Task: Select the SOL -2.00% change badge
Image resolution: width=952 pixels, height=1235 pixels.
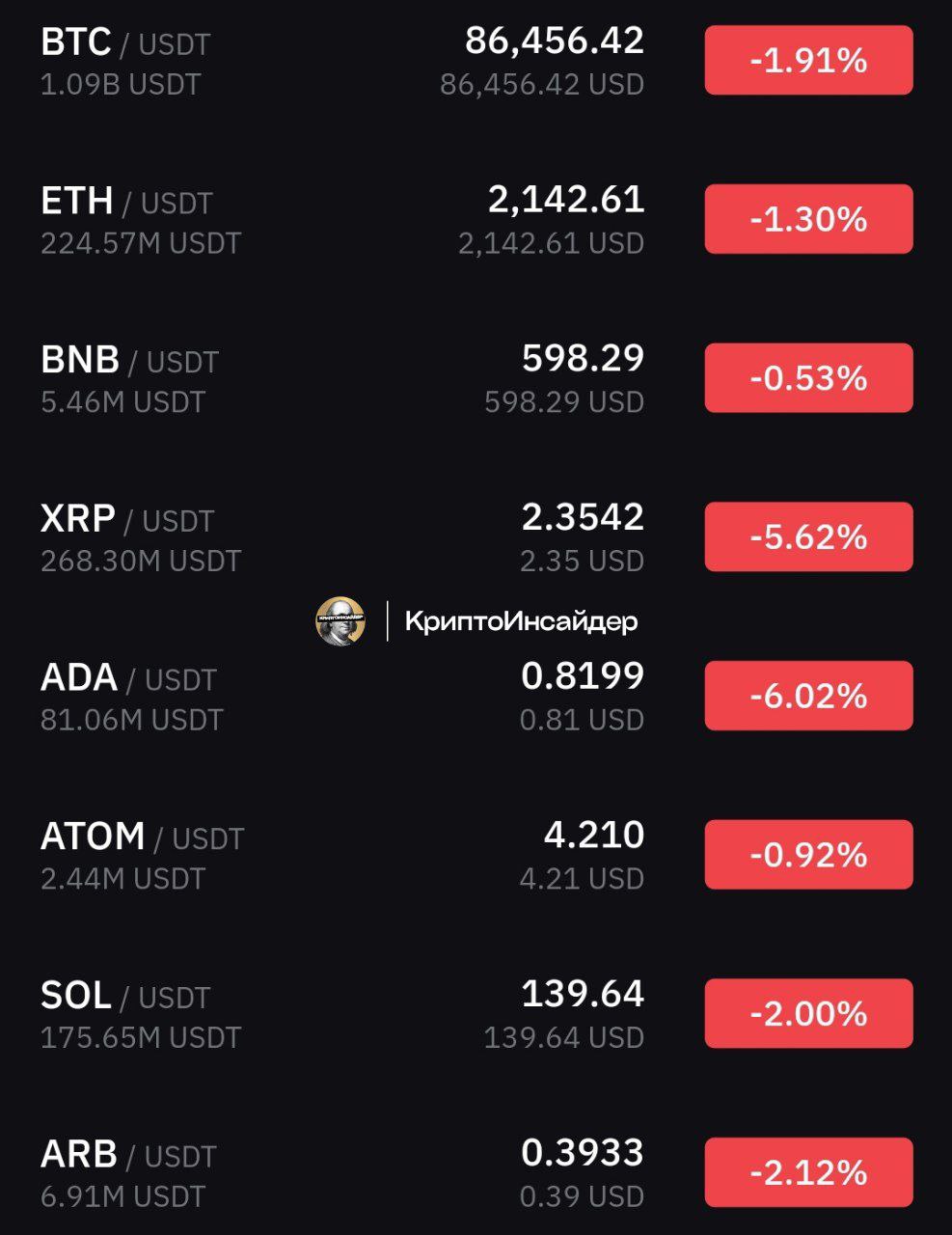Action: click(x=808, y=1014)
